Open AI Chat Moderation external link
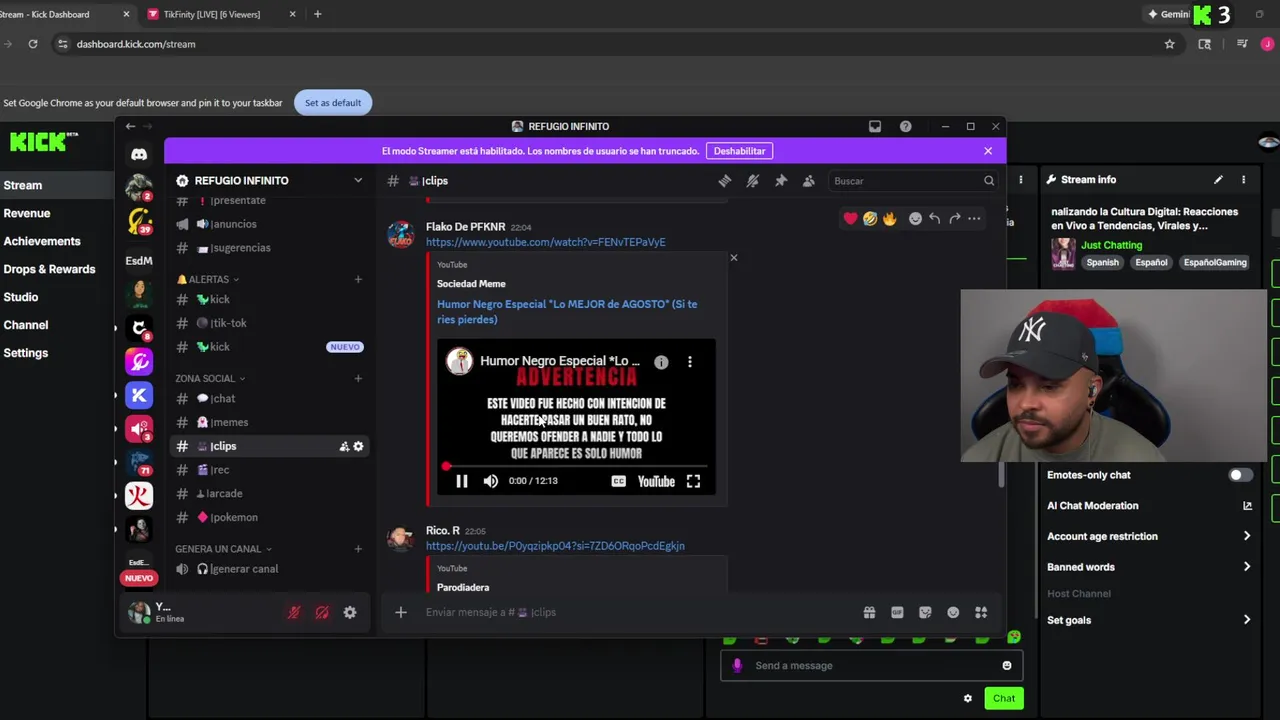Image resolution: width=1280 pixels, height=720 pixels. (x=1247, y=506)
